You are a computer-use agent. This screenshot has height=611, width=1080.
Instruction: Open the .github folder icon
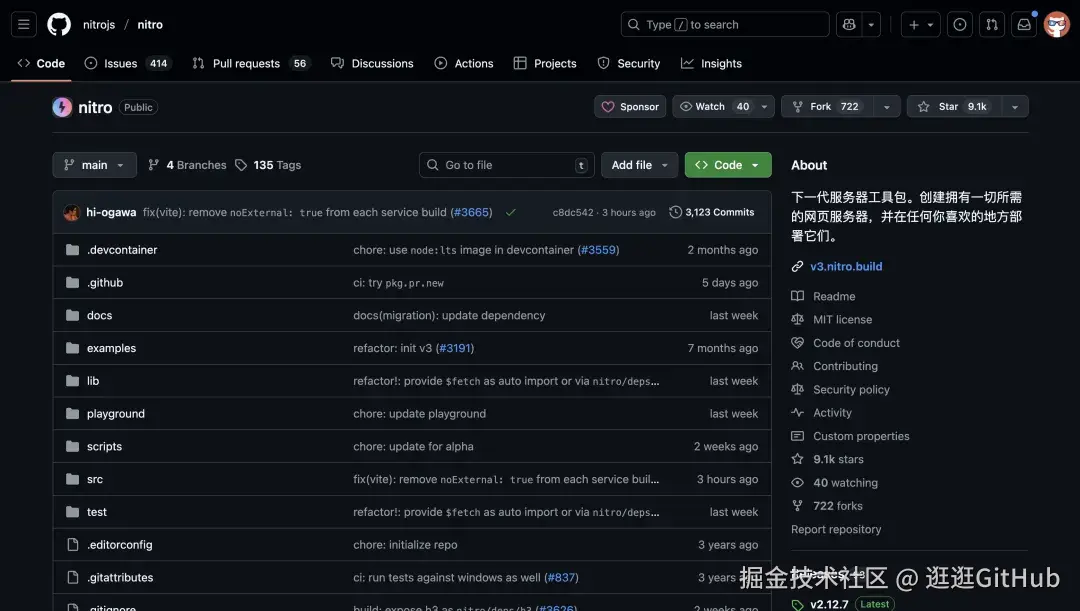[x=72, y=282]
